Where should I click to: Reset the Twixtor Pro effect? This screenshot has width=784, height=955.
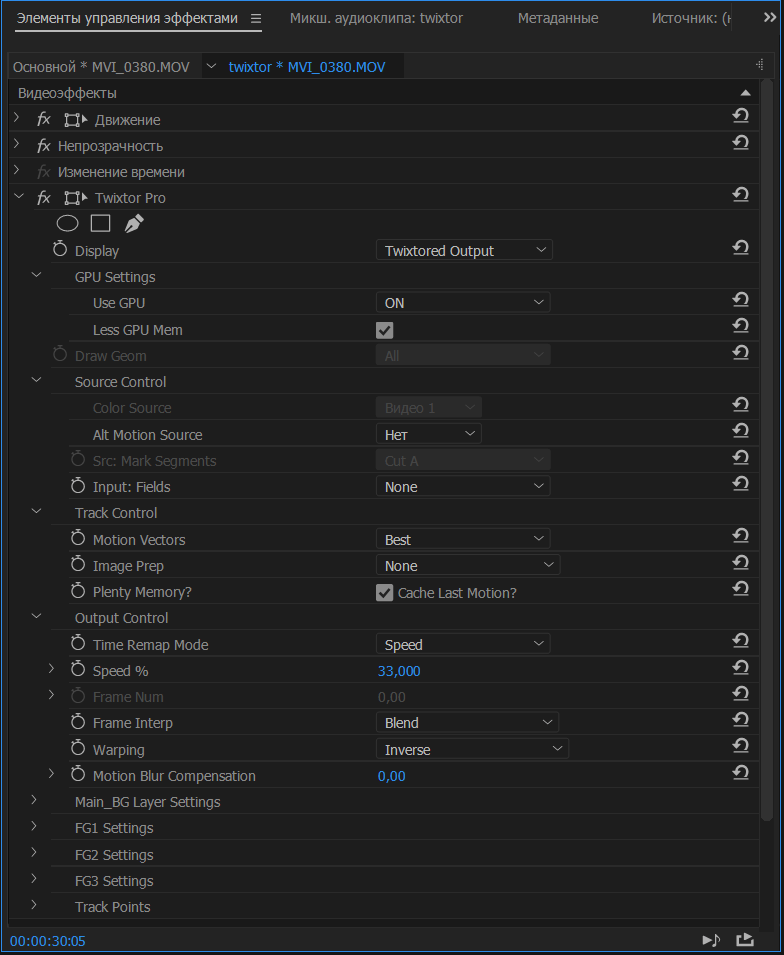pyautogui.click(x=741, y=195)
